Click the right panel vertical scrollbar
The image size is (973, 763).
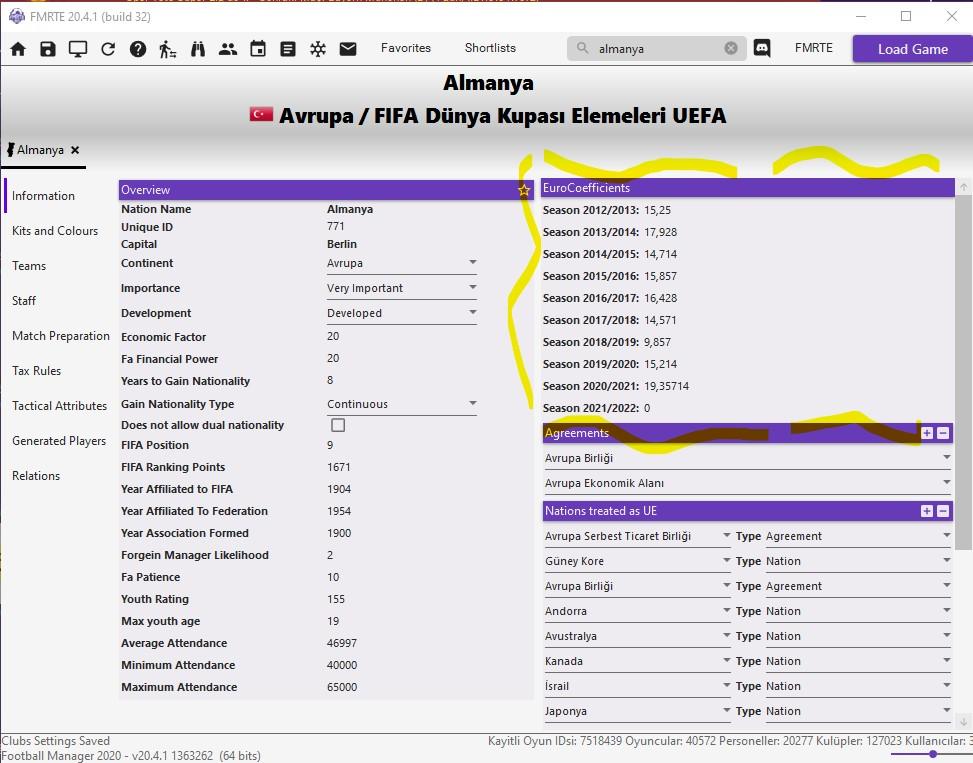pos(962,372)
